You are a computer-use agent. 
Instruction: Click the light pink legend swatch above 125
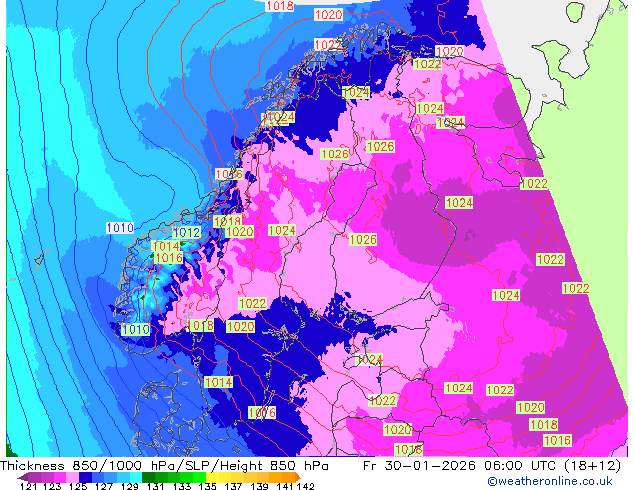[x=72, y=477]
